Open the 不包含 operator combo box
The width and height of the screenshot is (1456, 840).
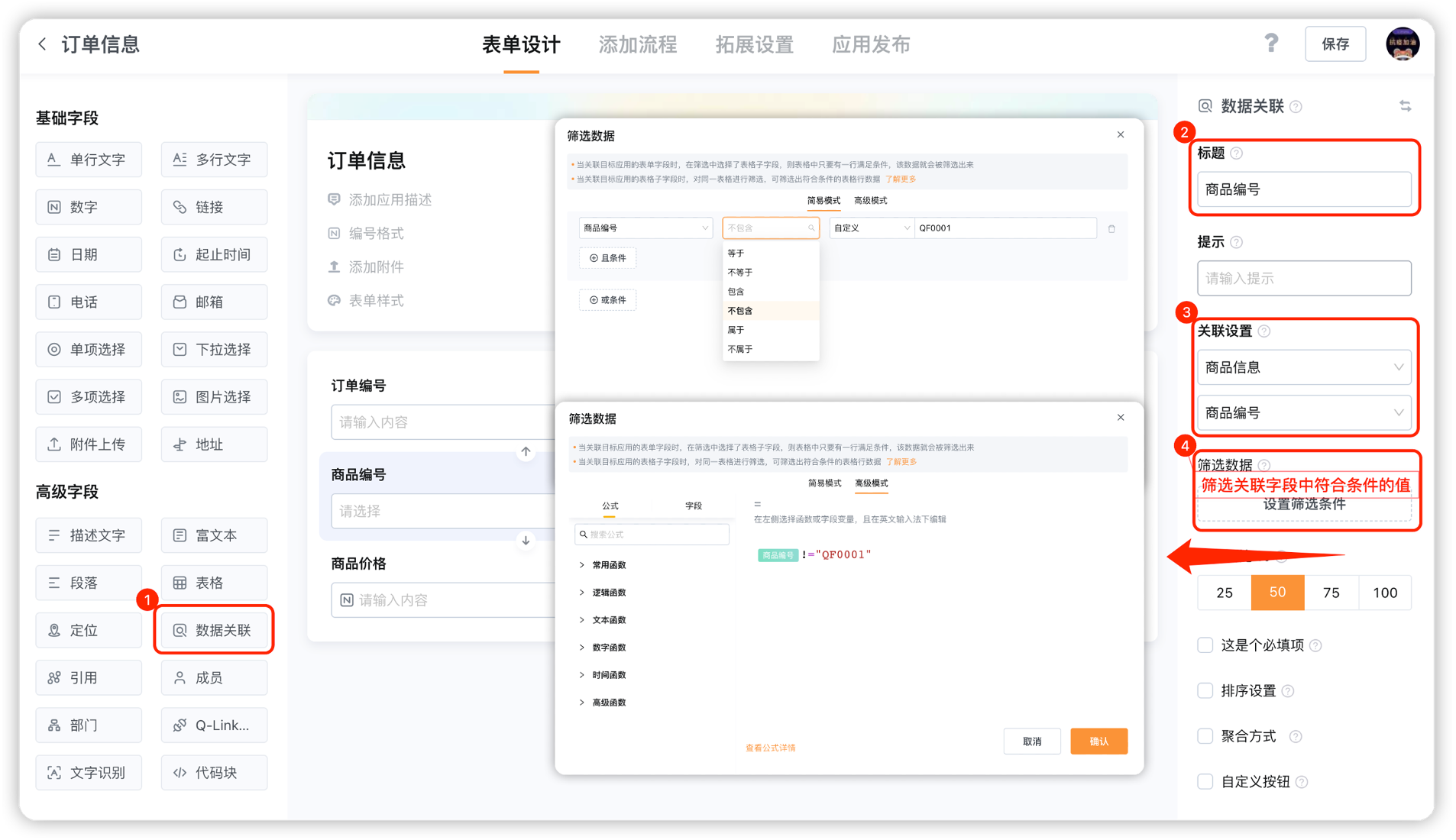[771, 228]
